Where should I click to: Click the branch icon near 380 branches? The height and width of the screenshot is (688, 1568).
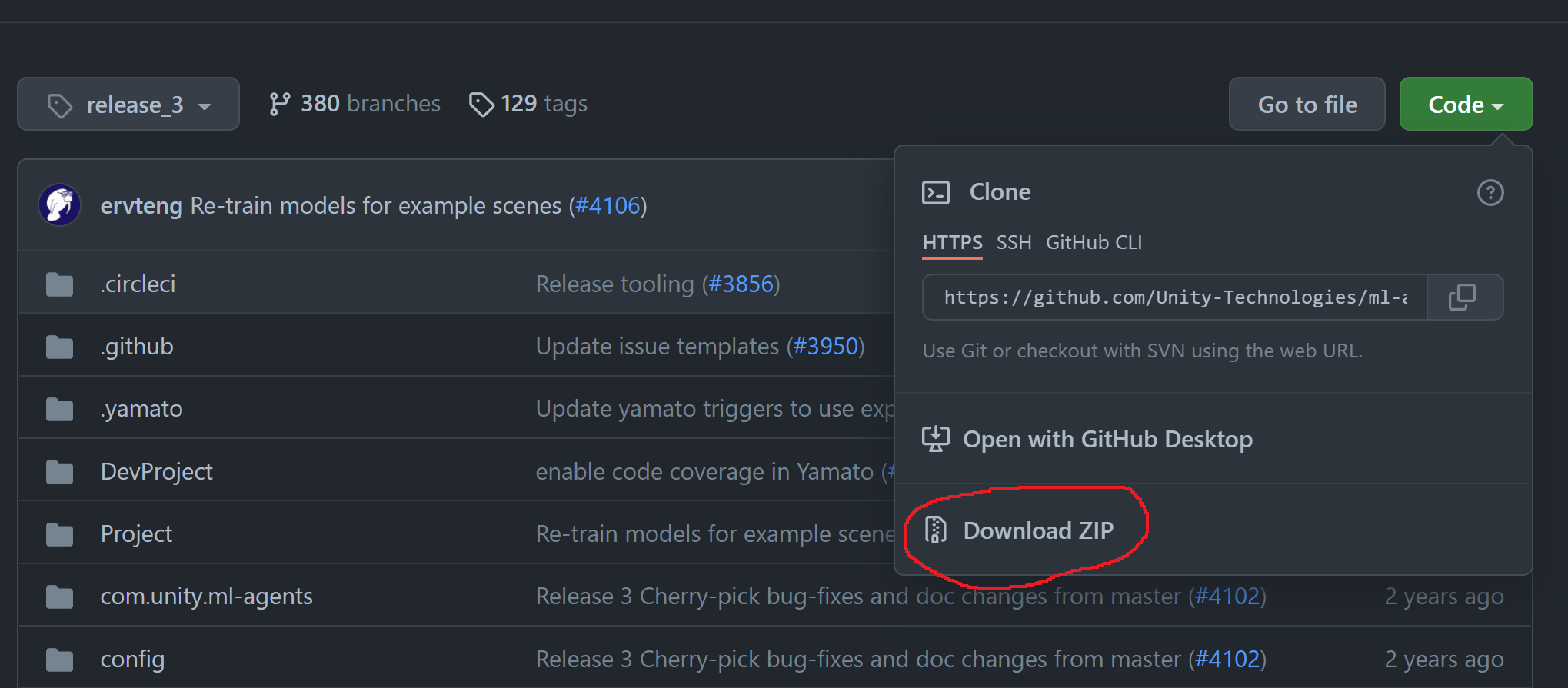(x=279, y=102)
